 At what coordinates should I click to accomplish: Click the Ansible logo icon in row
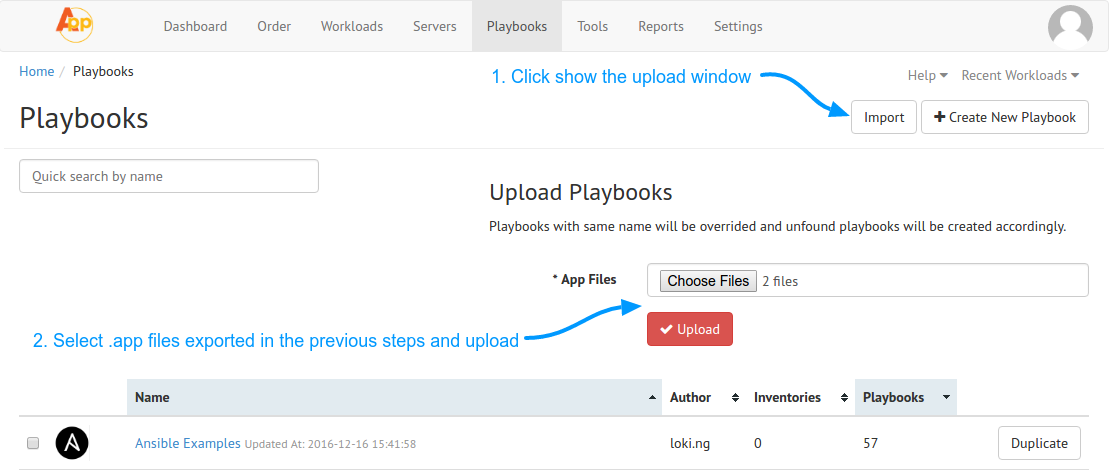(72, 443)
